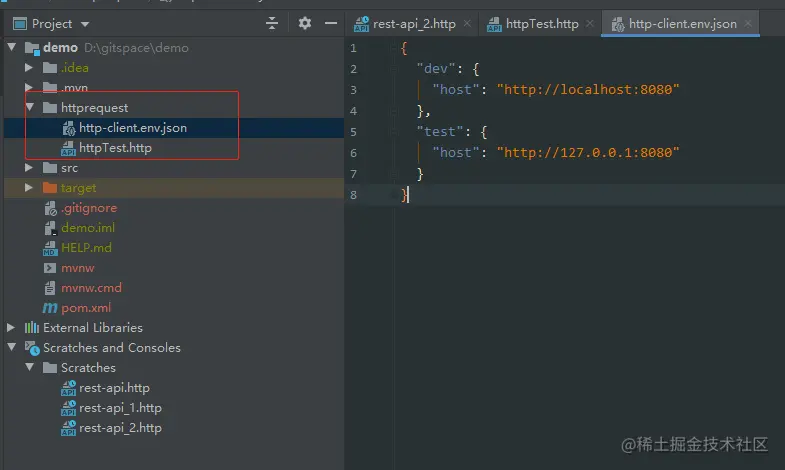This screenshot has height=470, width=785.
Task: Select the httprequest folder icon
Action: click(50, 108)
